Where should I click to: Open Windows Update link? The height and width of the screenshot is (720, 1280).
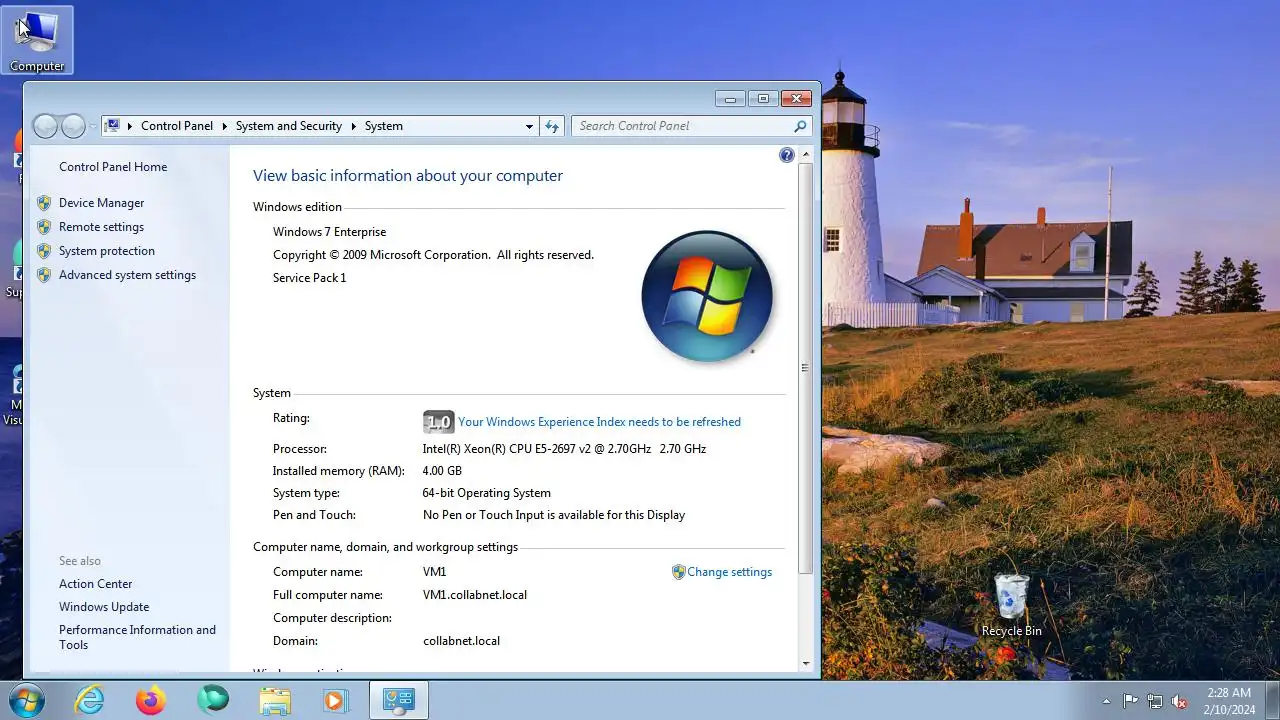click(x=104, y=607)
